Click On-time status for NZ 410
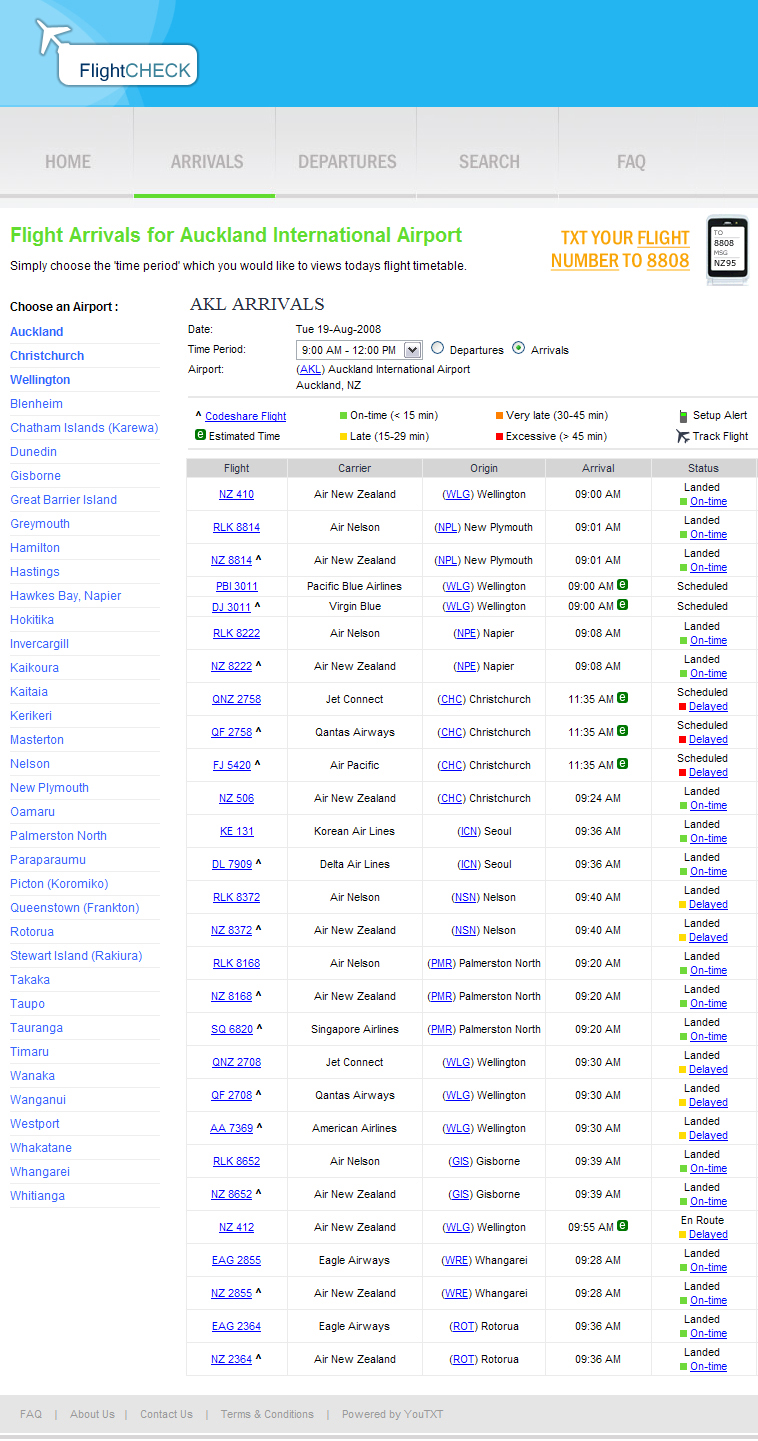 click(708, 501)
